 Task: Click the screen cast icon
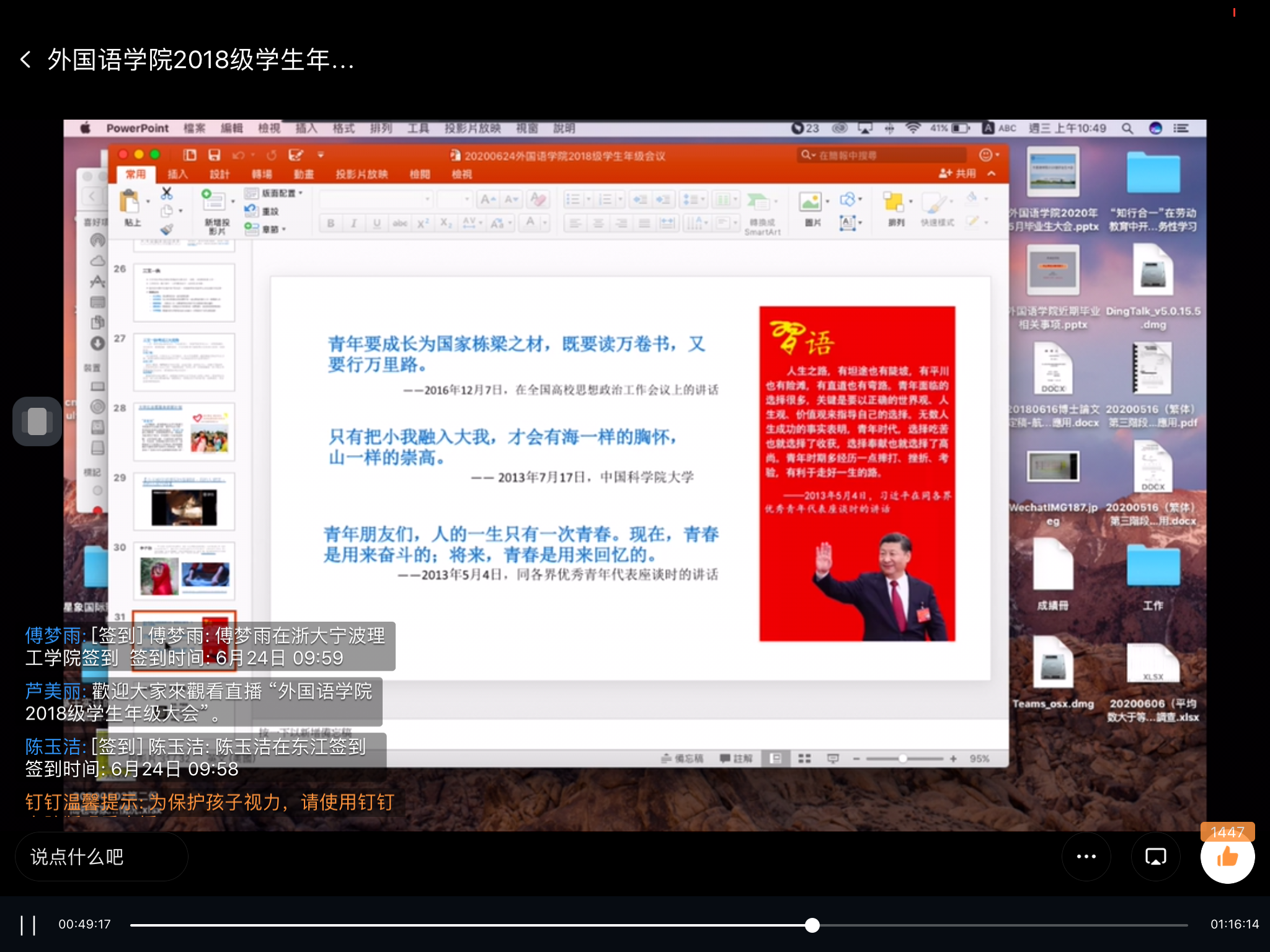[1155, 857]
